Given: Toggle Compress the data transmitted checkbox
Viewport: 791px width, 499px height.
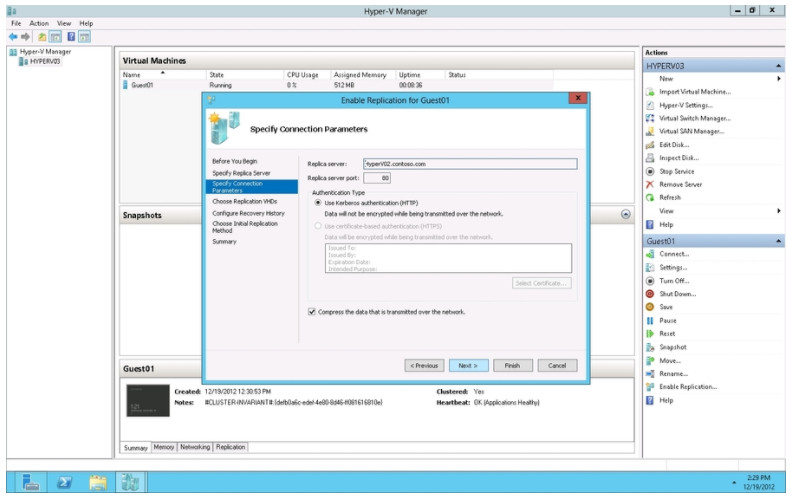Looking at the screenshot, I should pyautogui.click(x=312, y=312).
